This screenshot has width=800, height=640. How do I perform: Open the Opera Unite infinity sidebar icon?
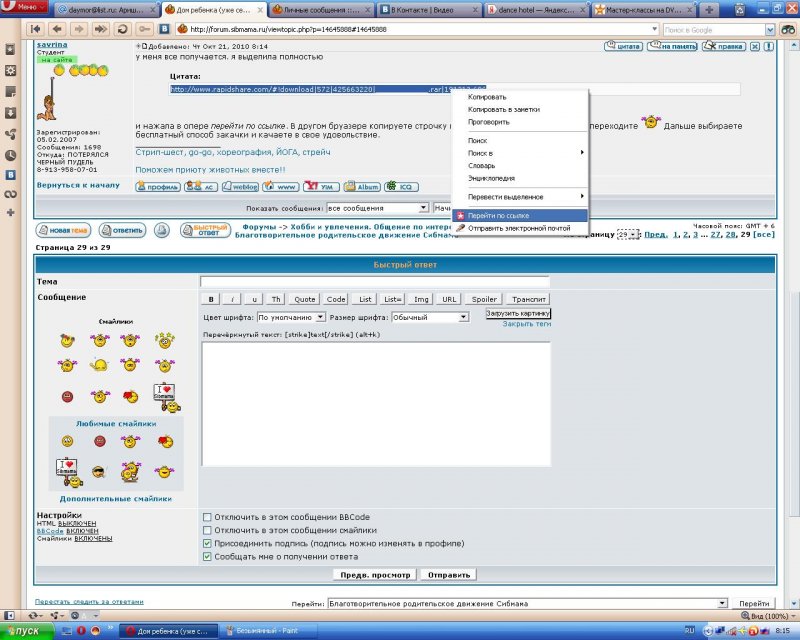(x=10, y=194)
